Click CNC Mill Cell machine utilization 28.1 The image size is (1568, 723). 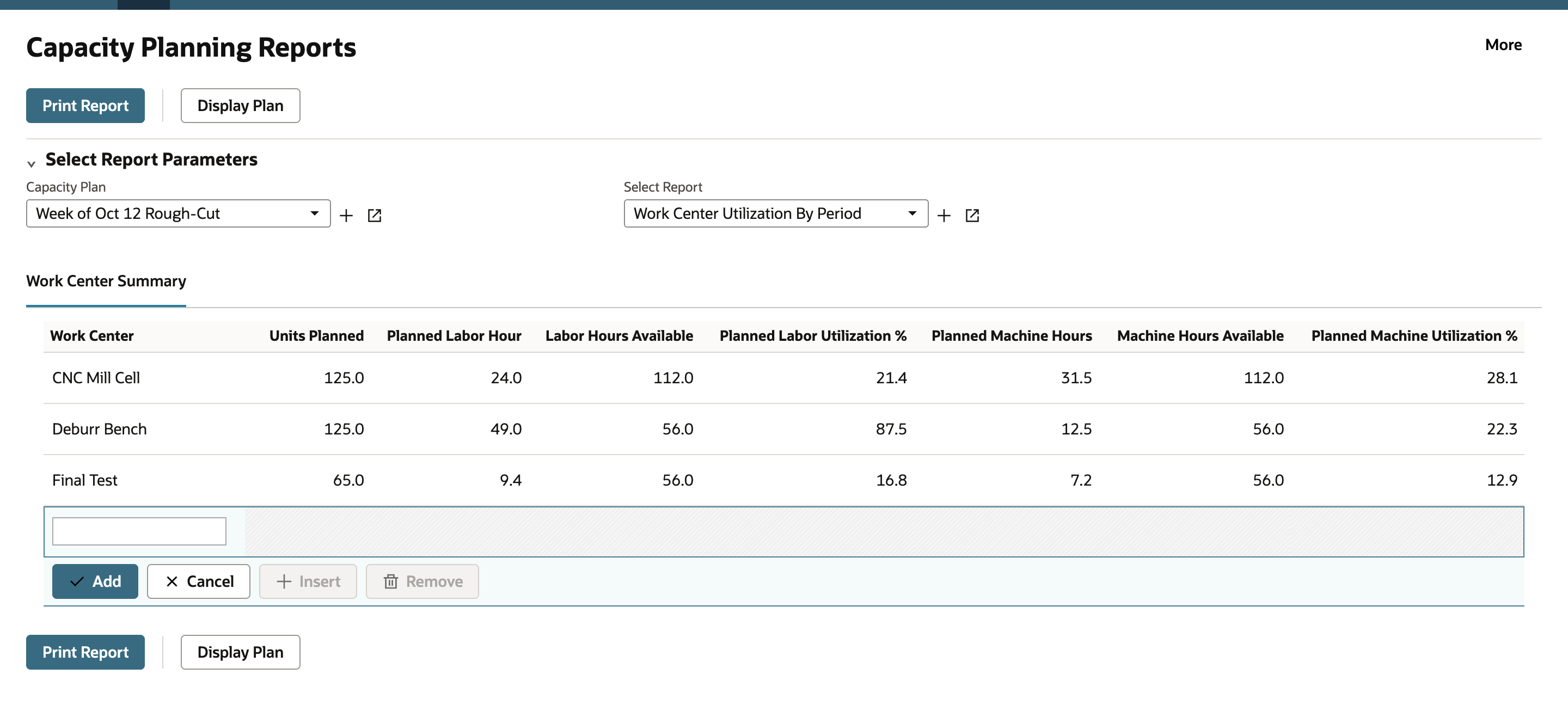(x=1502, y=378)
